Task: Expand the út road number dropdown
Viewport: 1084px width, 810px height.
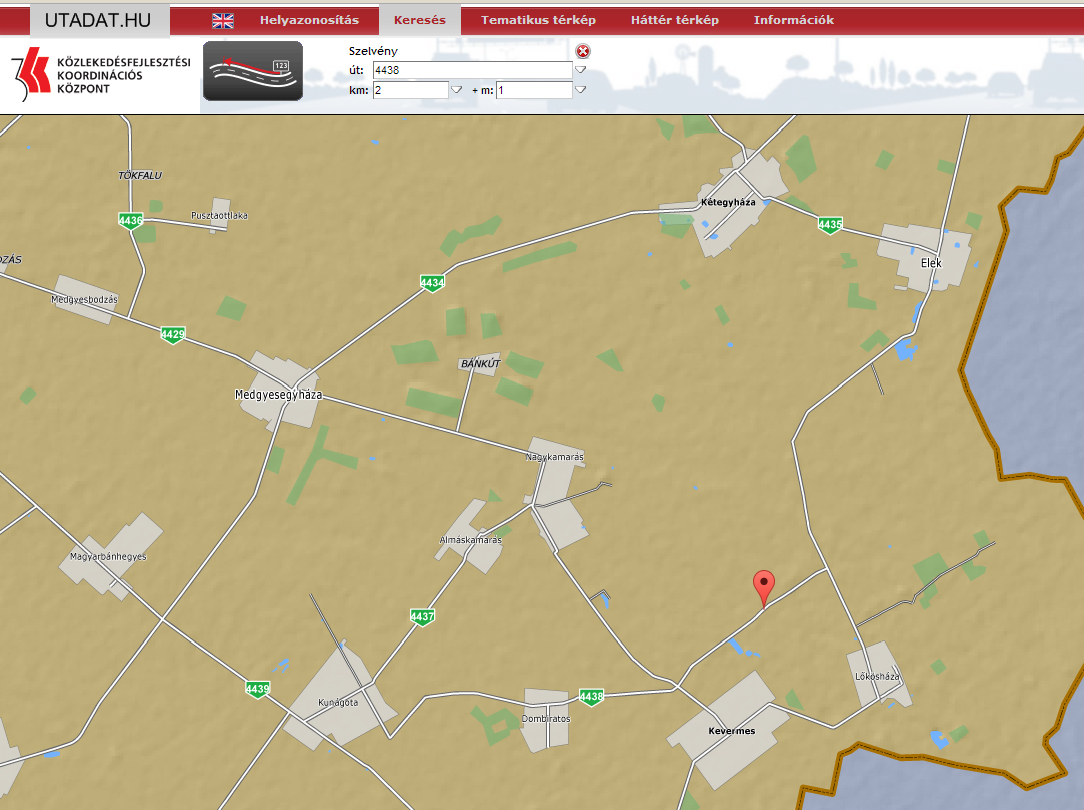Action: click(x=580, y=70)
